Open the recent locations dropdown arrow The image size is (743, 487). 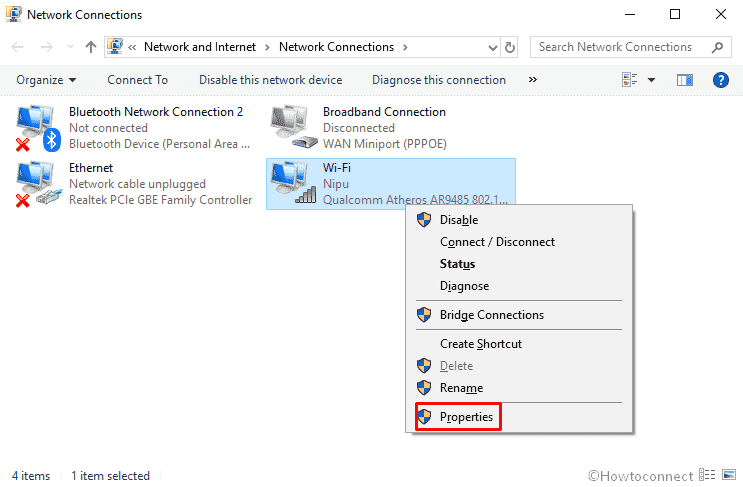point(71,46)
